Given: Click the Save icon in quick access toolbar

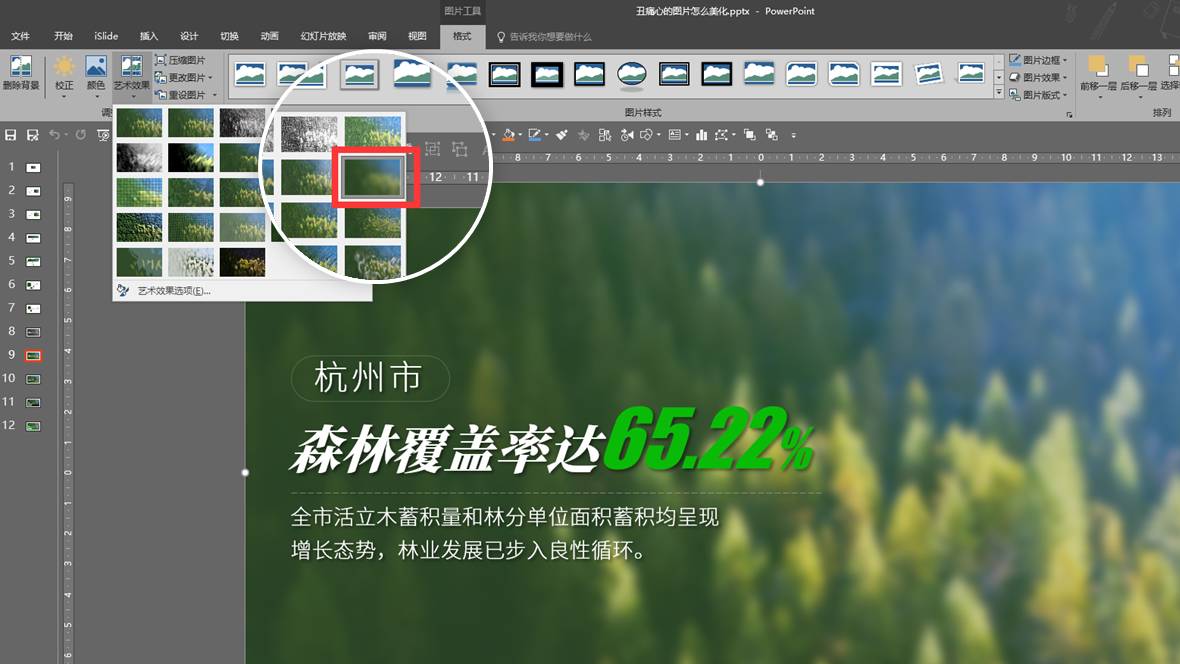Looking at the screenshot, I should pos(11,135).
